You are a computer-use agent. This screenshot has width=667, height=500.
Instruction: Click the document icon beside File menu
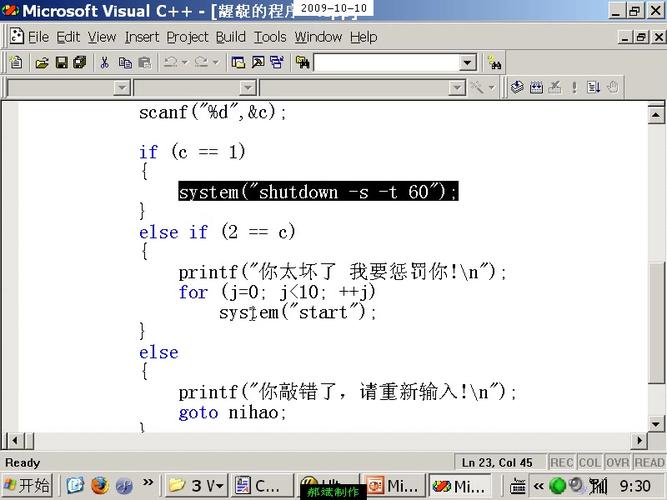click(17, 37)
